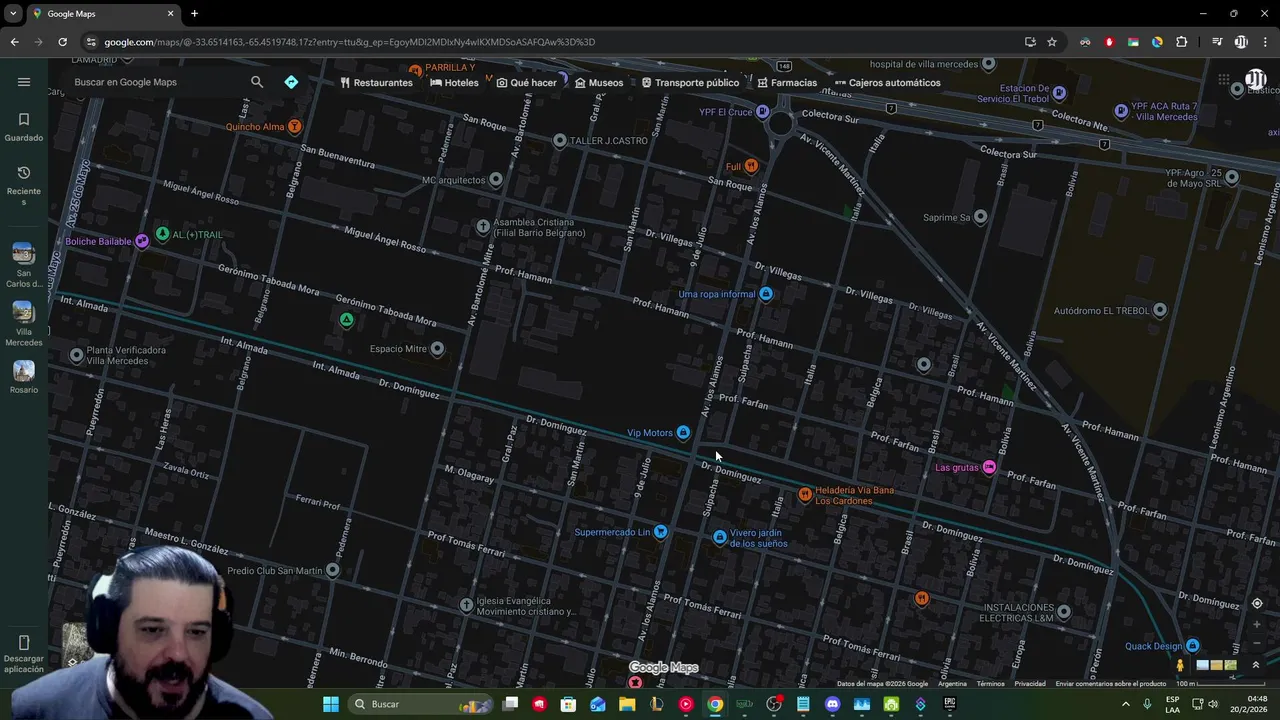Select the Predio Club San Martín marker
Screen dimensions: 1280x720
(x=333, y=570)
